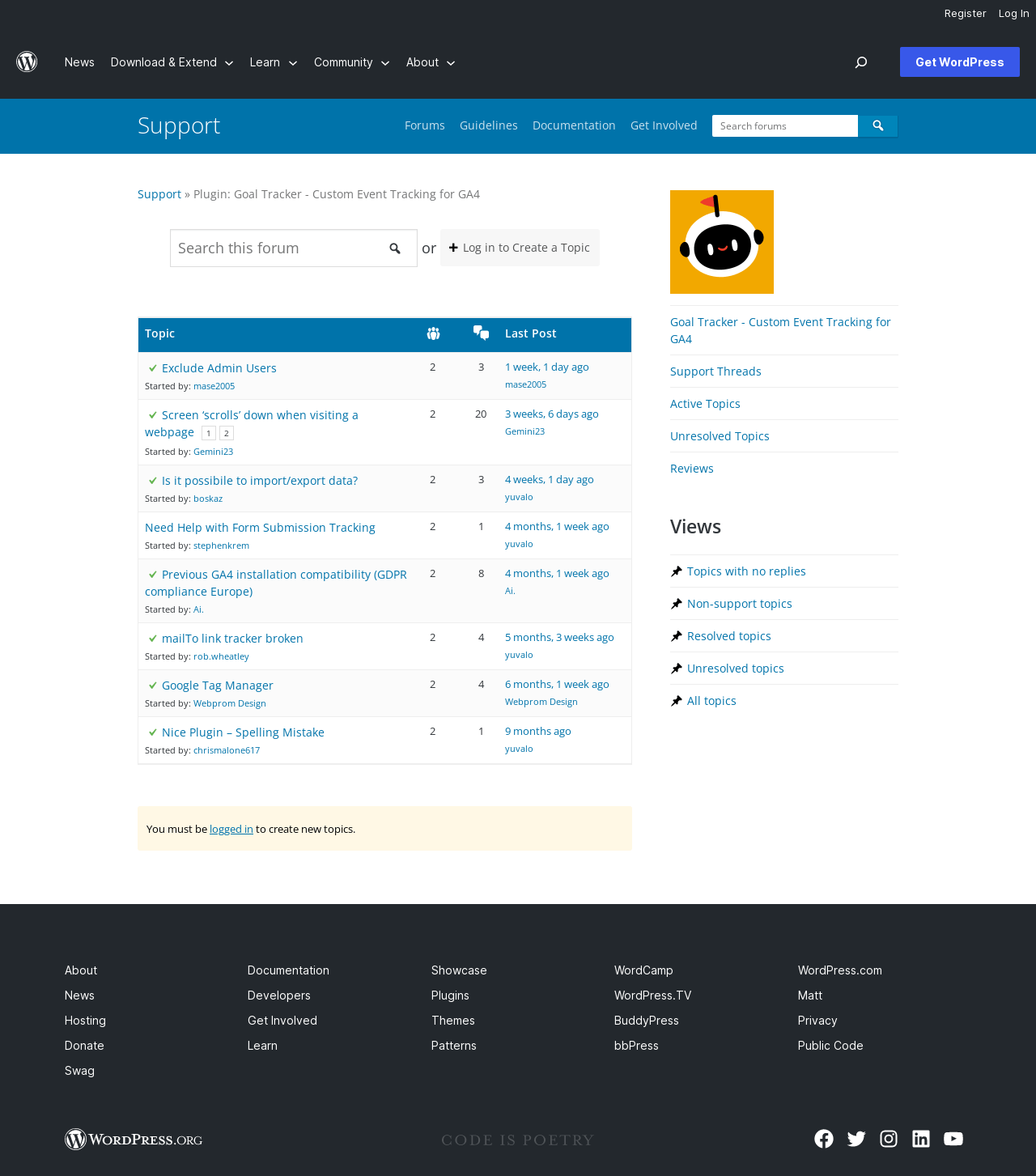The width and height of the screenshot is (1036, 1176).
Task: Open Public Code in the footer
Action: click(x=830, y=1046)
